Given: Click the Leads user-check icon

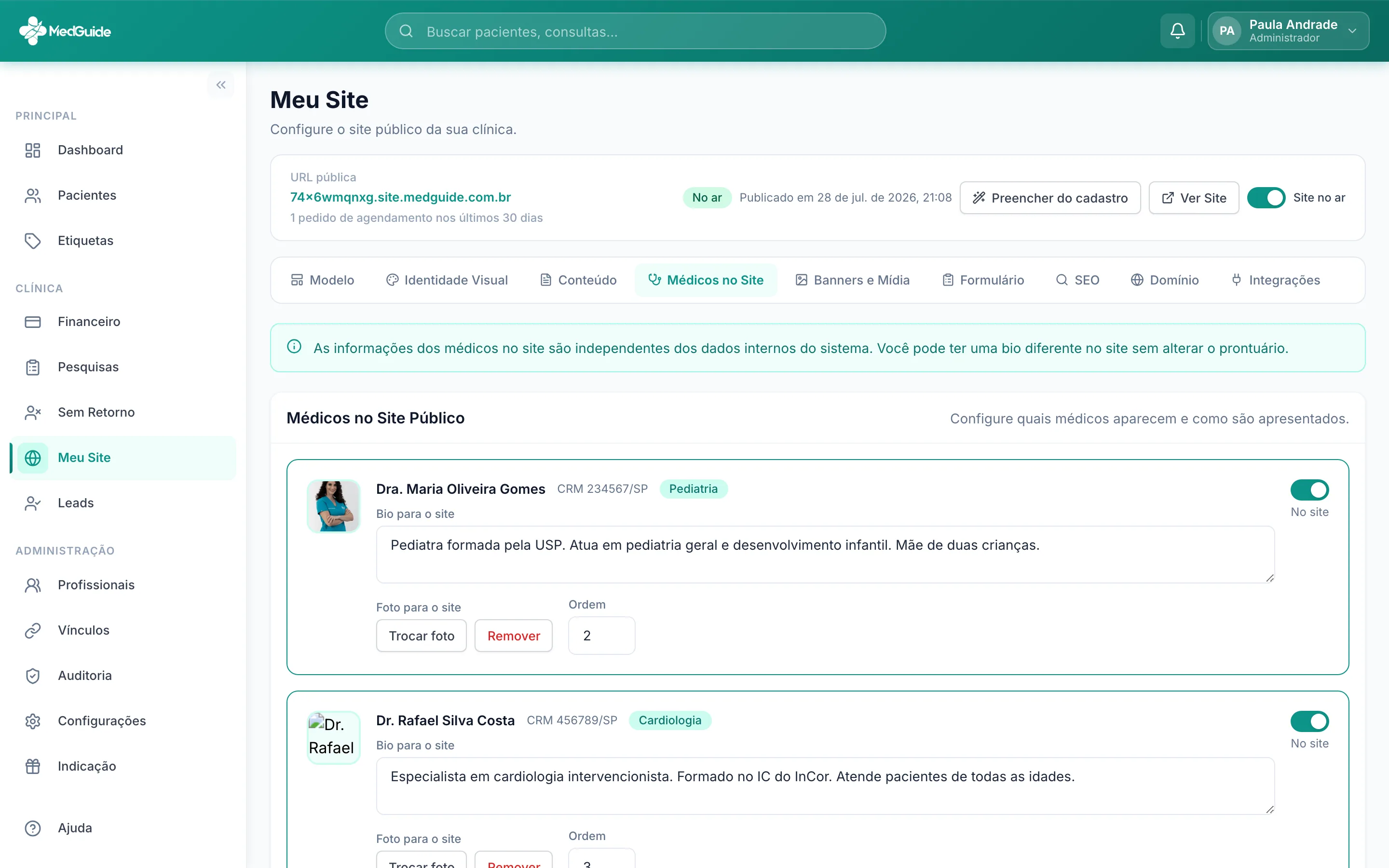Looking at the screenshot, I should pos(33,503).
